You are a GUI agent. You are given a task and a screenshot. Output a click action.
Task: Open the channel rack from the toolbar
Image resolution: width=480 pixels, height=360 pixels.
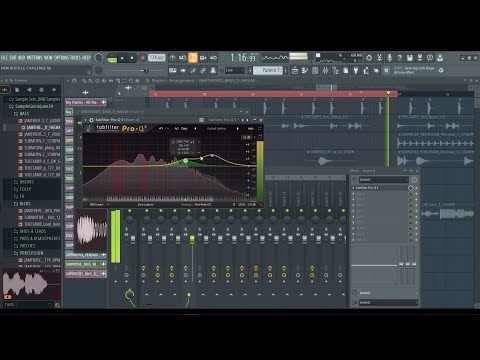pyautogui.click(x=315, y=70)
